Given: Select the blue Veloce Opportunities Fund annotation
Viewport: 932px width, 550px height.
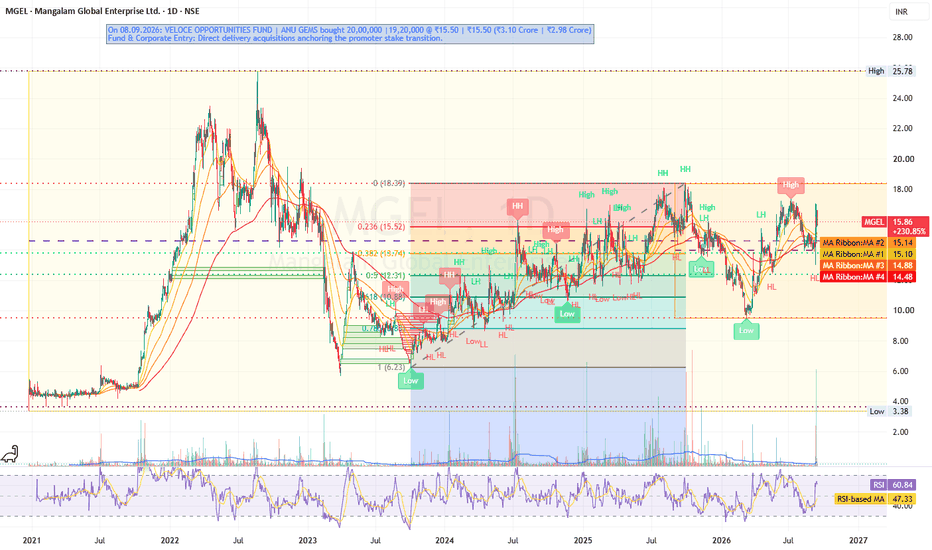Looking at the screenshot, I should point(350,34).
